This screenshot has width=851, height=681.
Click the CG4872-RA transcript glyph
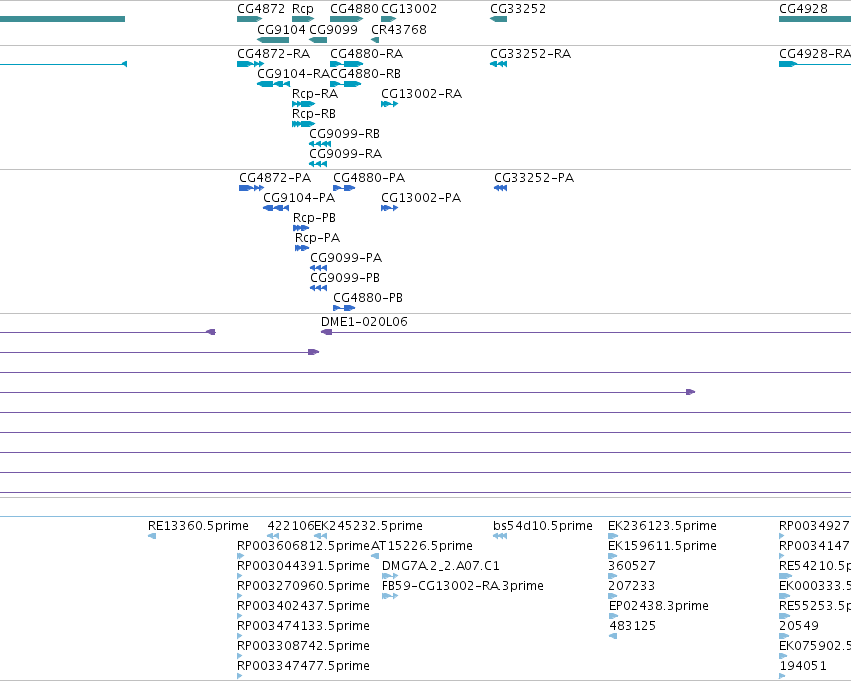pos(250,64)
